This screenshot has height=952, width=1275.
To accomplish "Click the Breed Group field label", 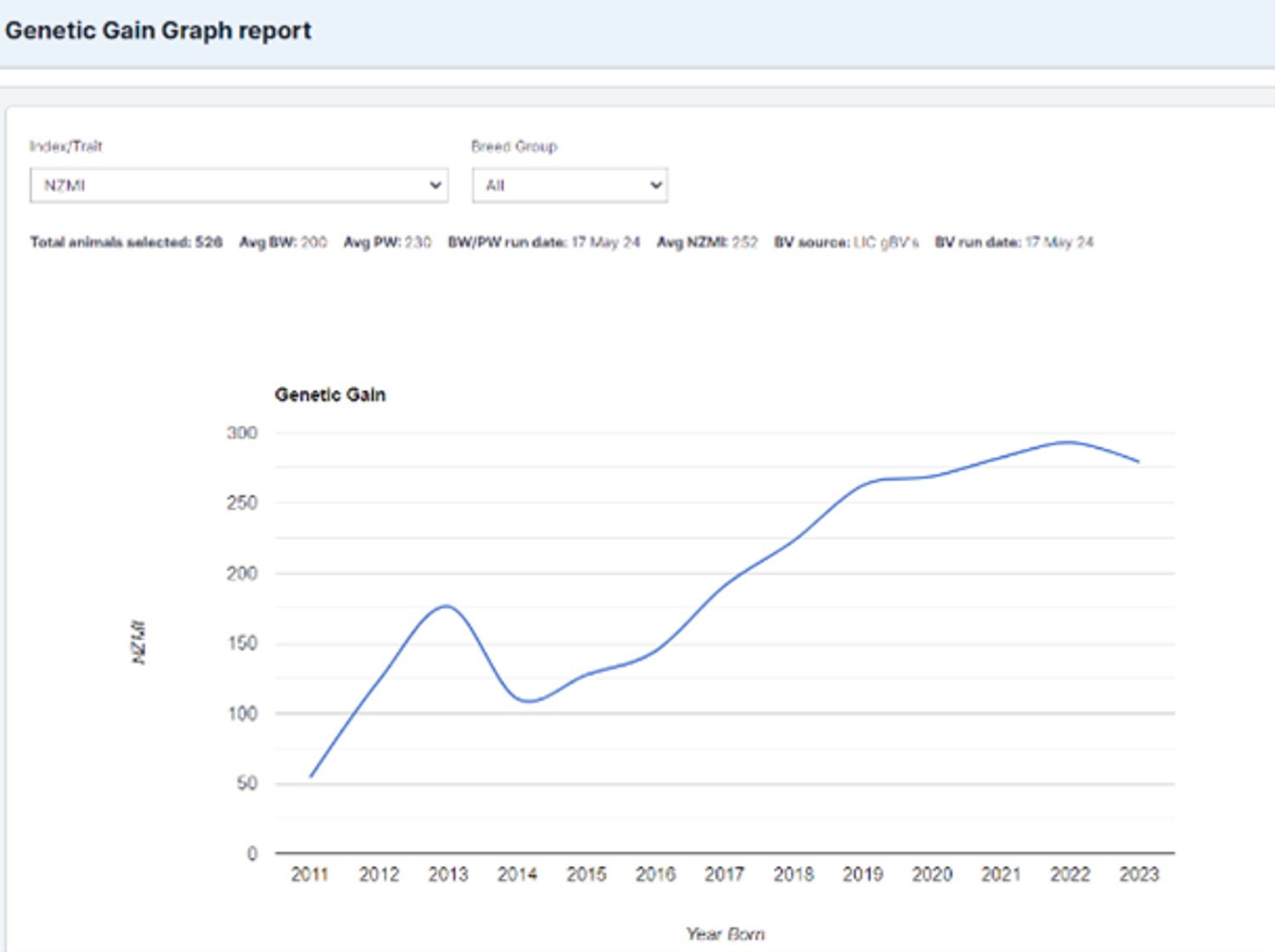I will pos(514,146).
